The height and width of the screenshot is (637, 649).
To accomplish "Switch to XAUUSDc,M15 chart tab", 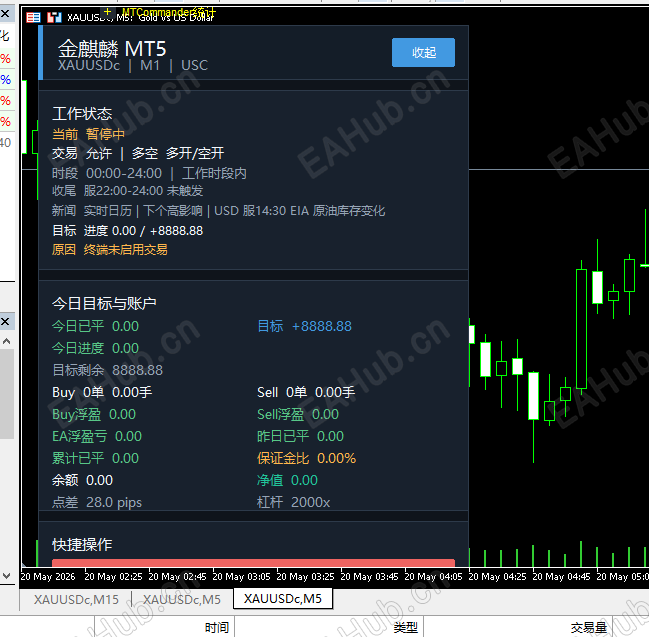I will pos(76,599).
